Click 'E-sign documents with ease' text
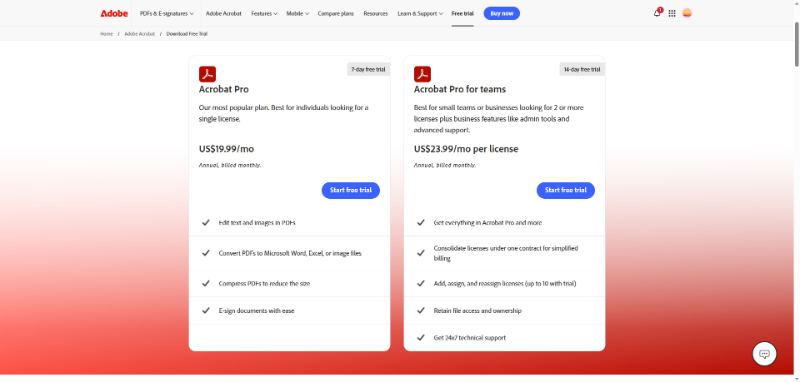The height and width of the screenshot is (382, 800). coord(257,311)
